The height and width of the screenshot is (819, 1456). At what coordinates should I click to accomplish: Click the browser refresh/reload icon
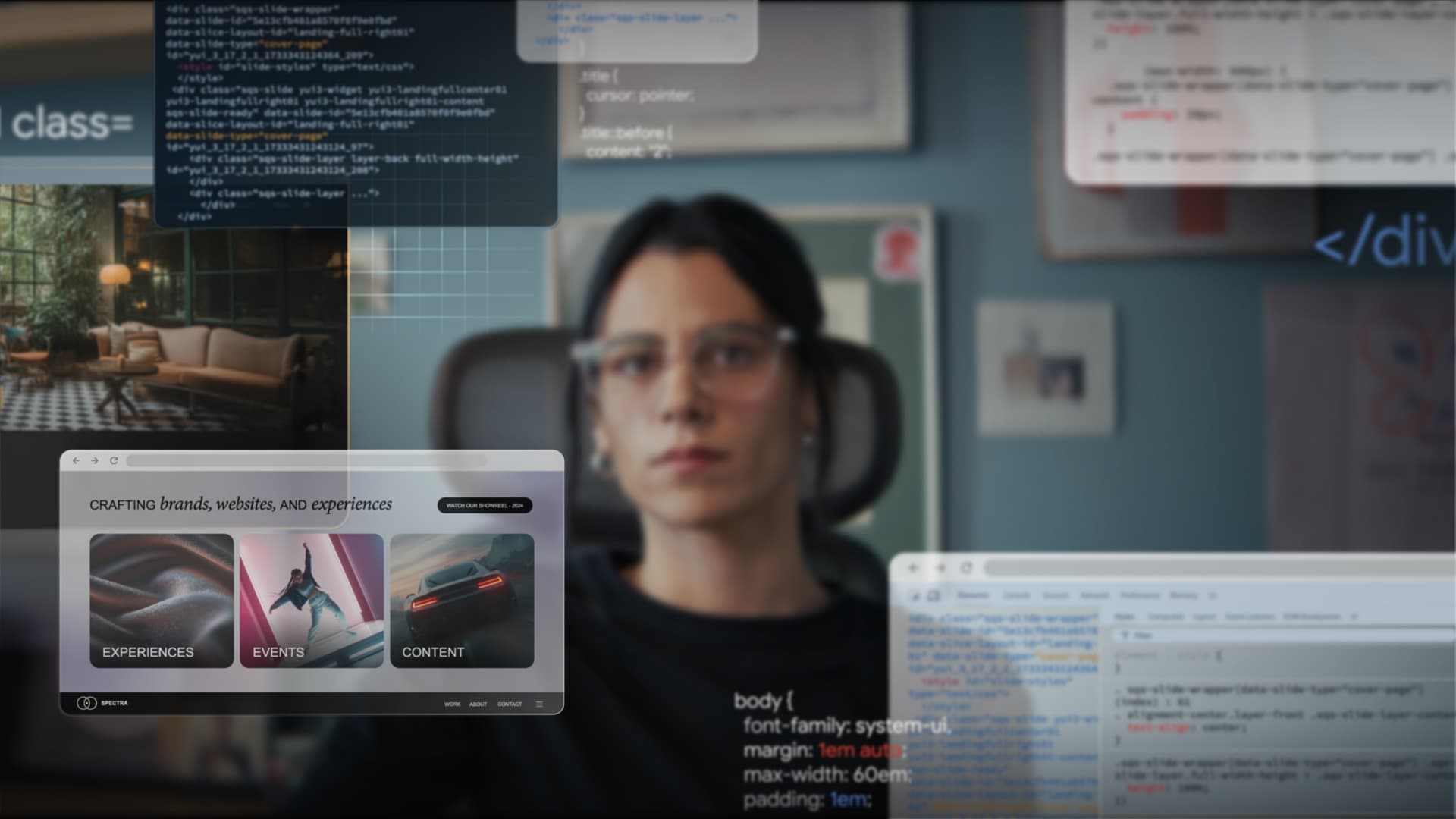click(x=113, y=460)
